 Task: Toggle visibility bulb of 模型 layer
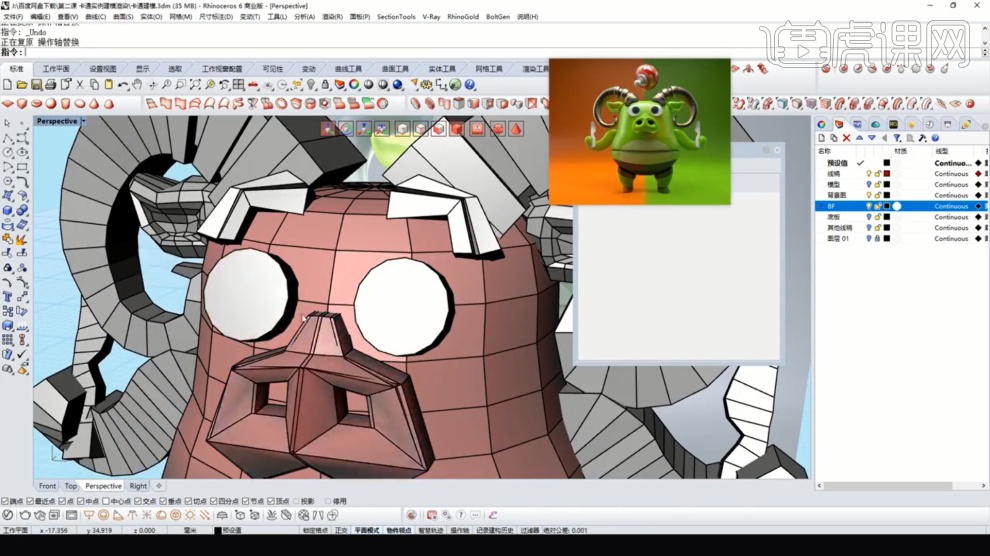[x=869, y=184]
